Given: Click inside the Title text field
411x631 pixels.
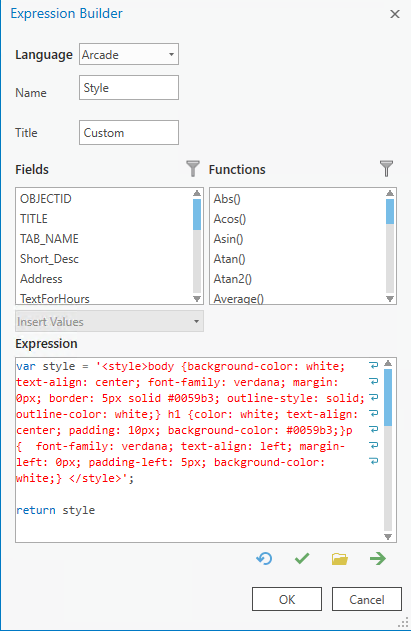Looking at the screenshot, I should 129,132.
